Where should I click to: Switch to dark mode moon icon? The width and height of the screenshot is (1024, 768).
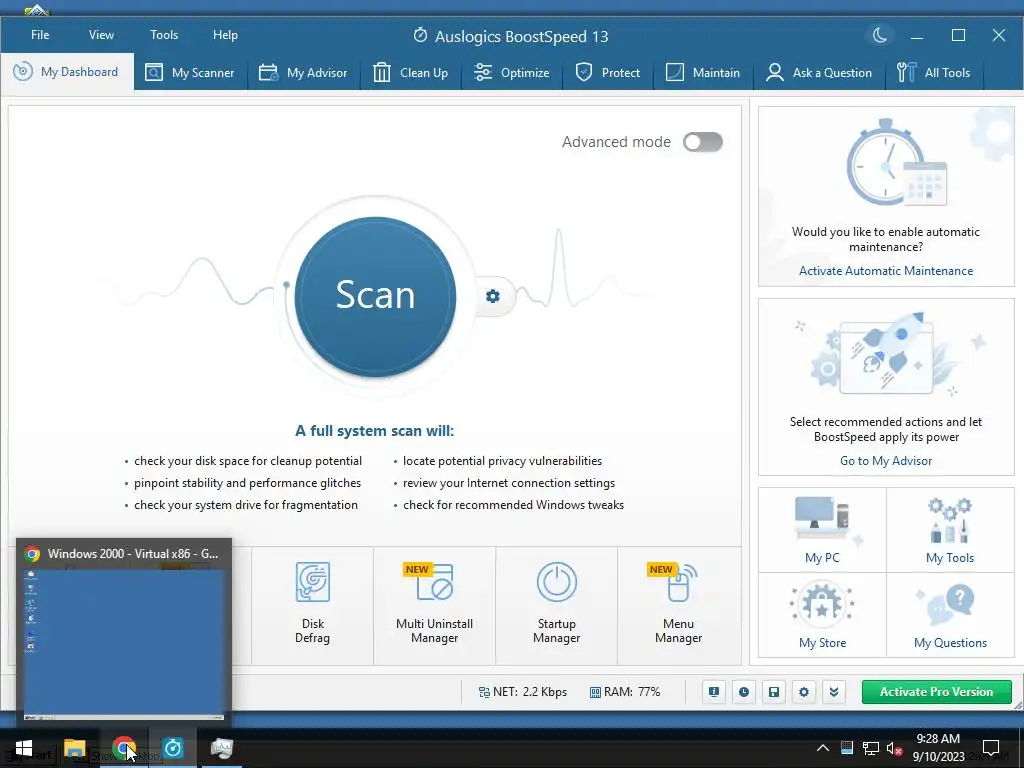(x=880, y=35)
